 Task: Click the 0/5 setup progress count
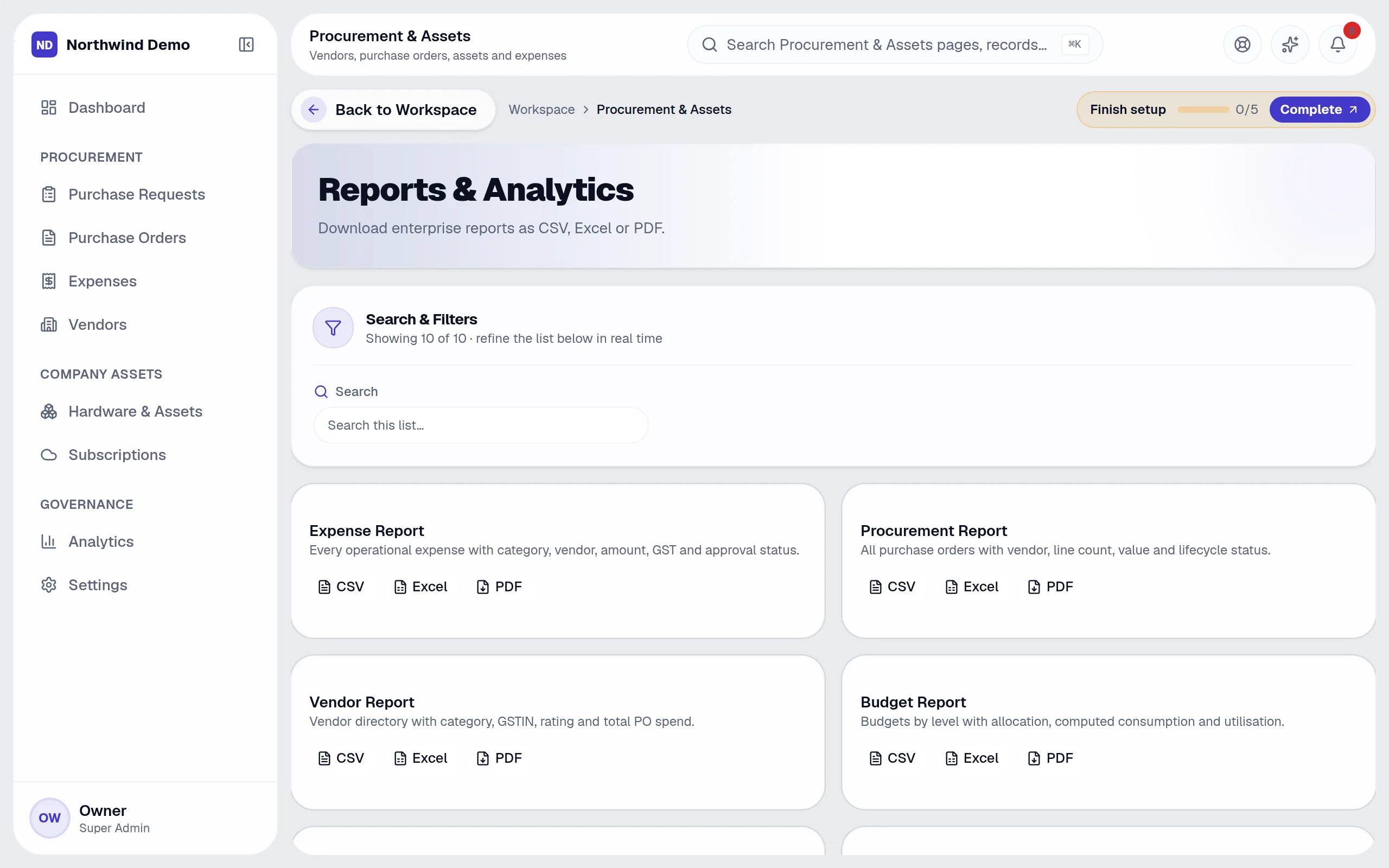(x=1247, y=110)
